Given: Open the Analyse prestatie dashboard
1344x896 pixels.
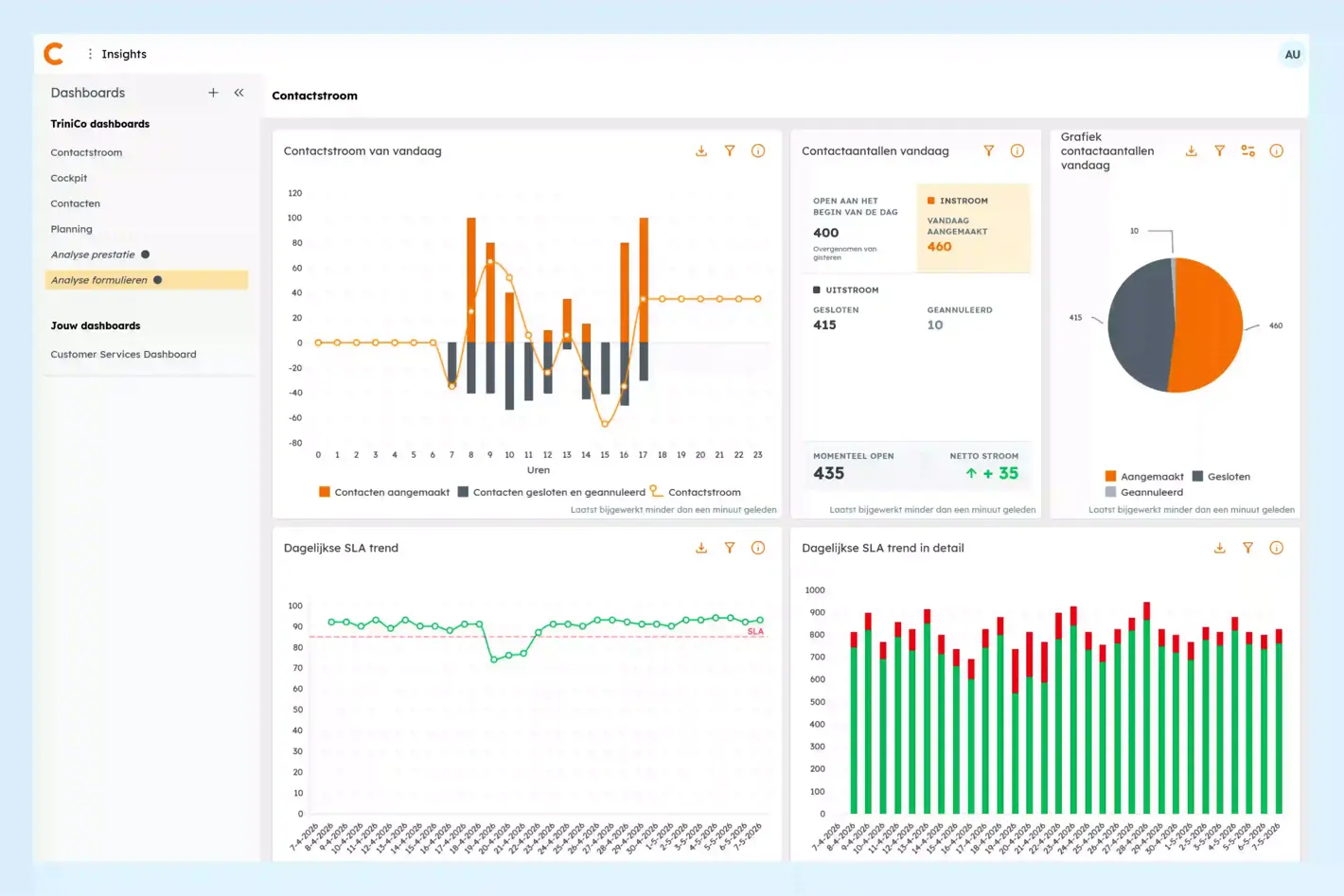Looking at the screenshot, I should pyautogui.click(x=93, y=255).
